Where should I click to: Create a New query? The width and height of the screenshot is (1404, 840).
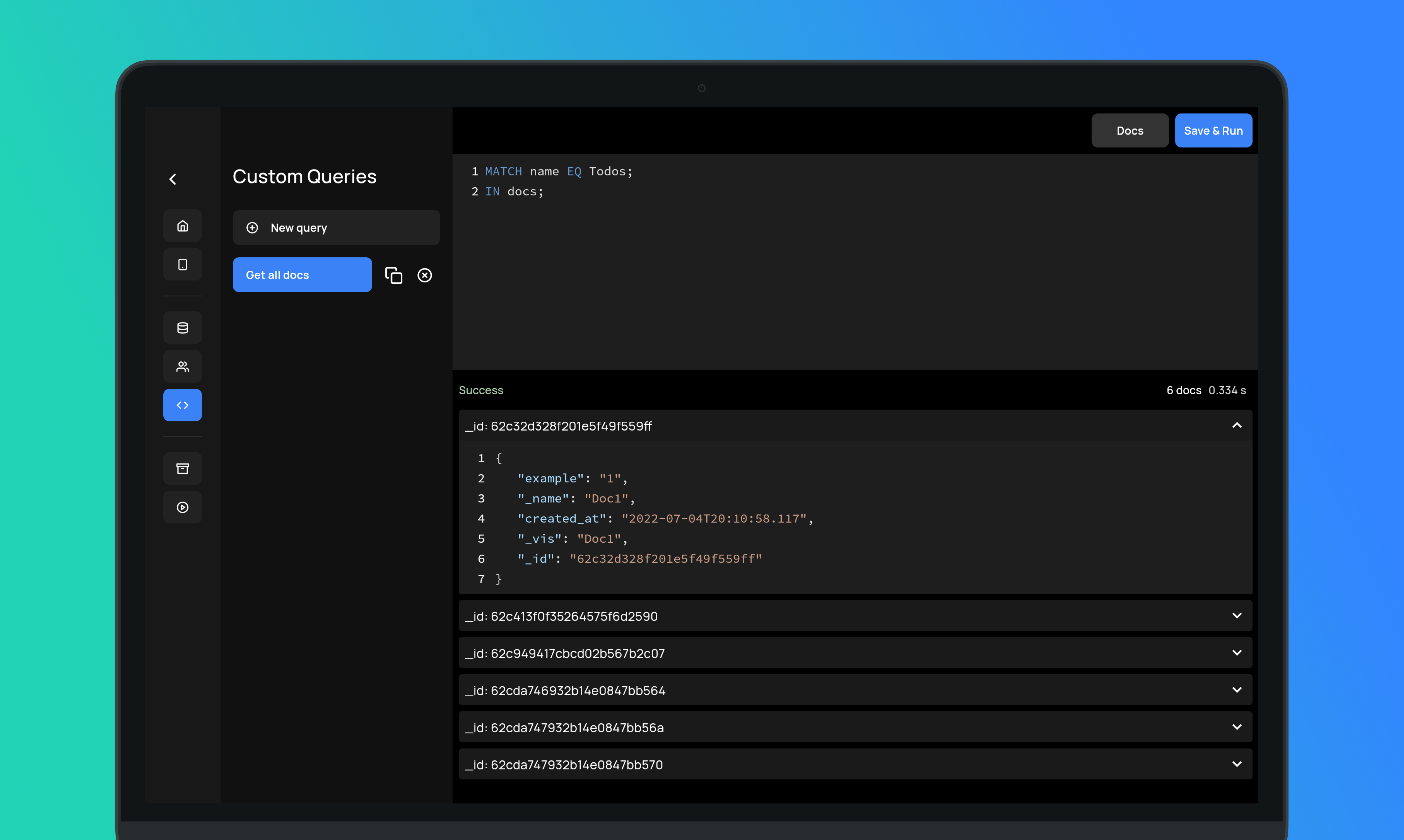click(336, 228)
